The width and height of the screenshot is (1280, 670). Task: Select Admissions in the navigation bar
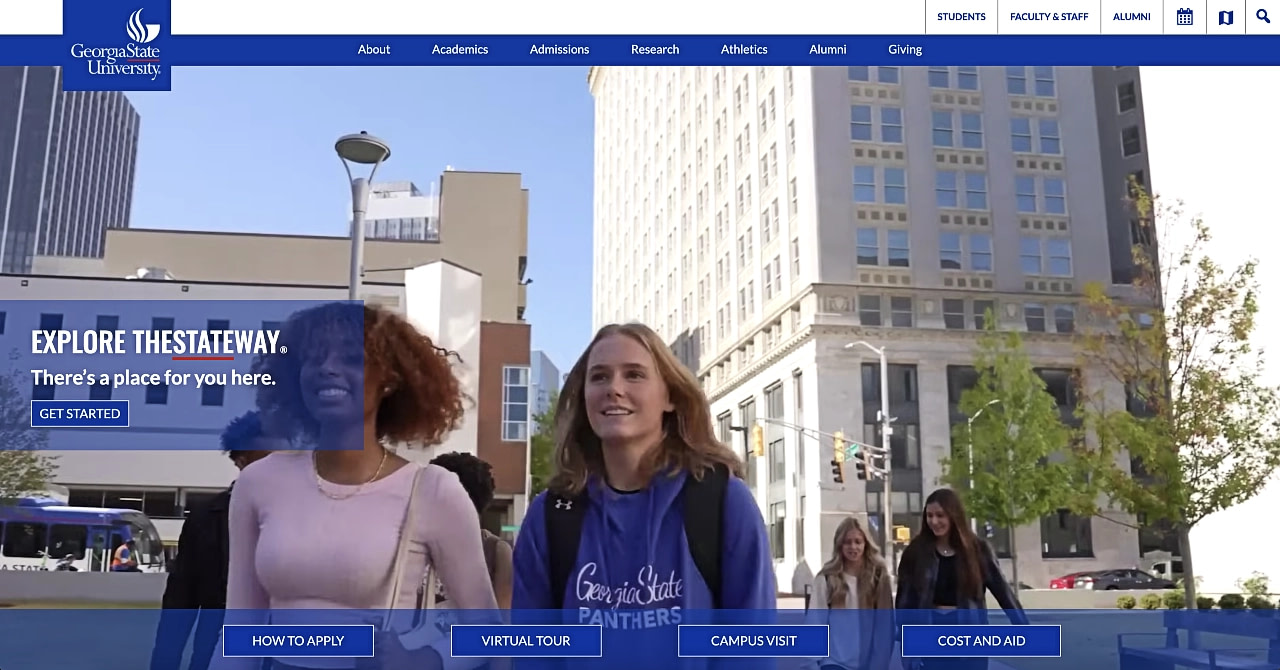point(559,49)
